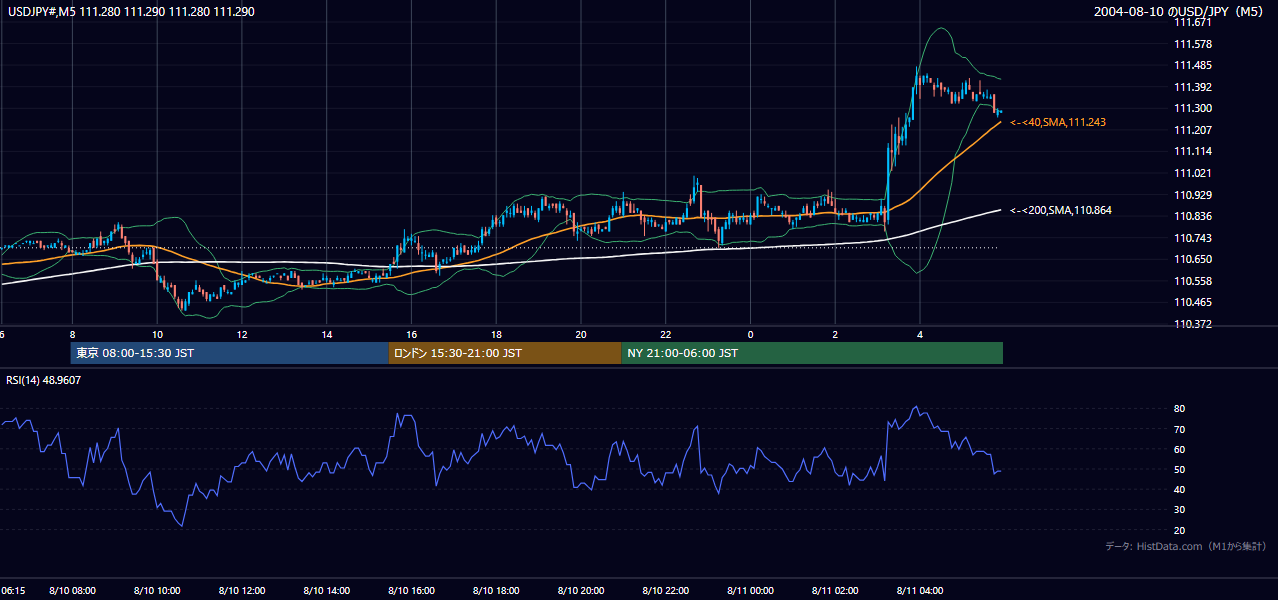Click price axis value 110.743
Screen dimensions: 1278x600
pyautogui.click(x=1192, y=238)
